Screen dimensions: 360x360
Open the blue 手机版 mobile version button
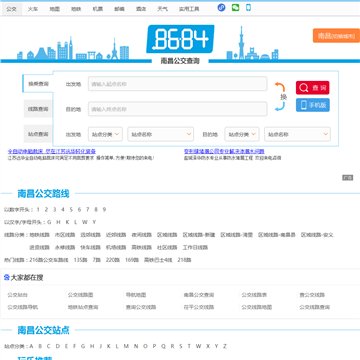point(313,105)
